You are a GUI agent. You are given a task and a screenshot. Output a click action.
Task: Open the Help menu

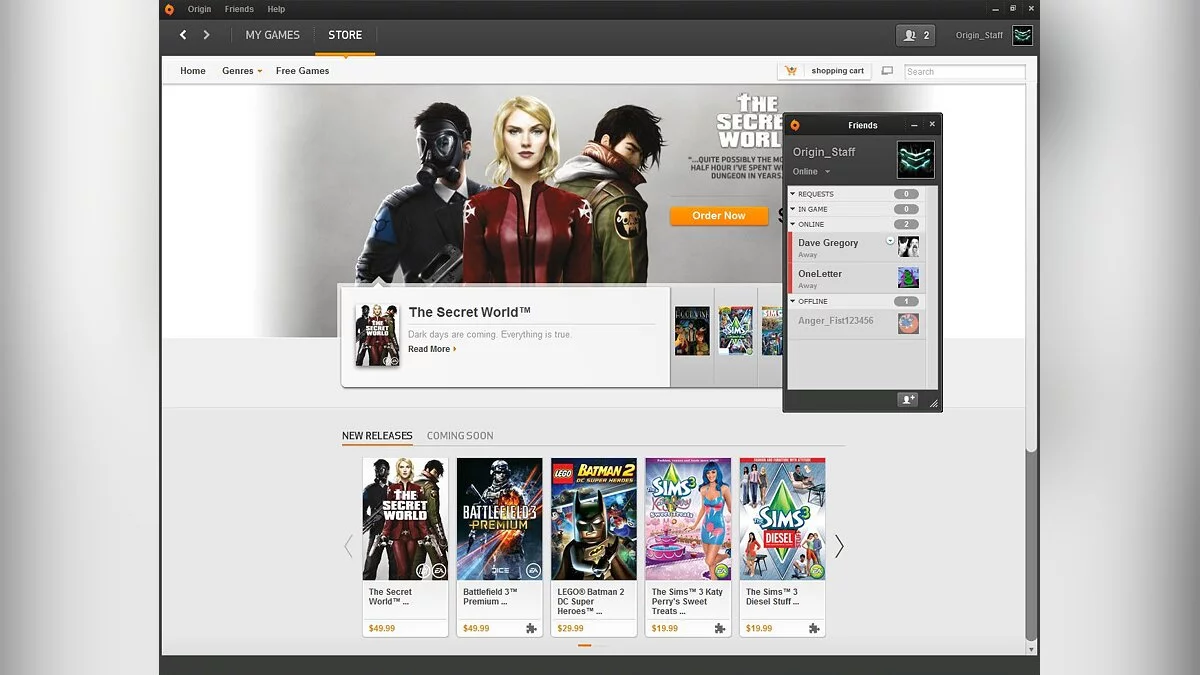click(276, 9)
